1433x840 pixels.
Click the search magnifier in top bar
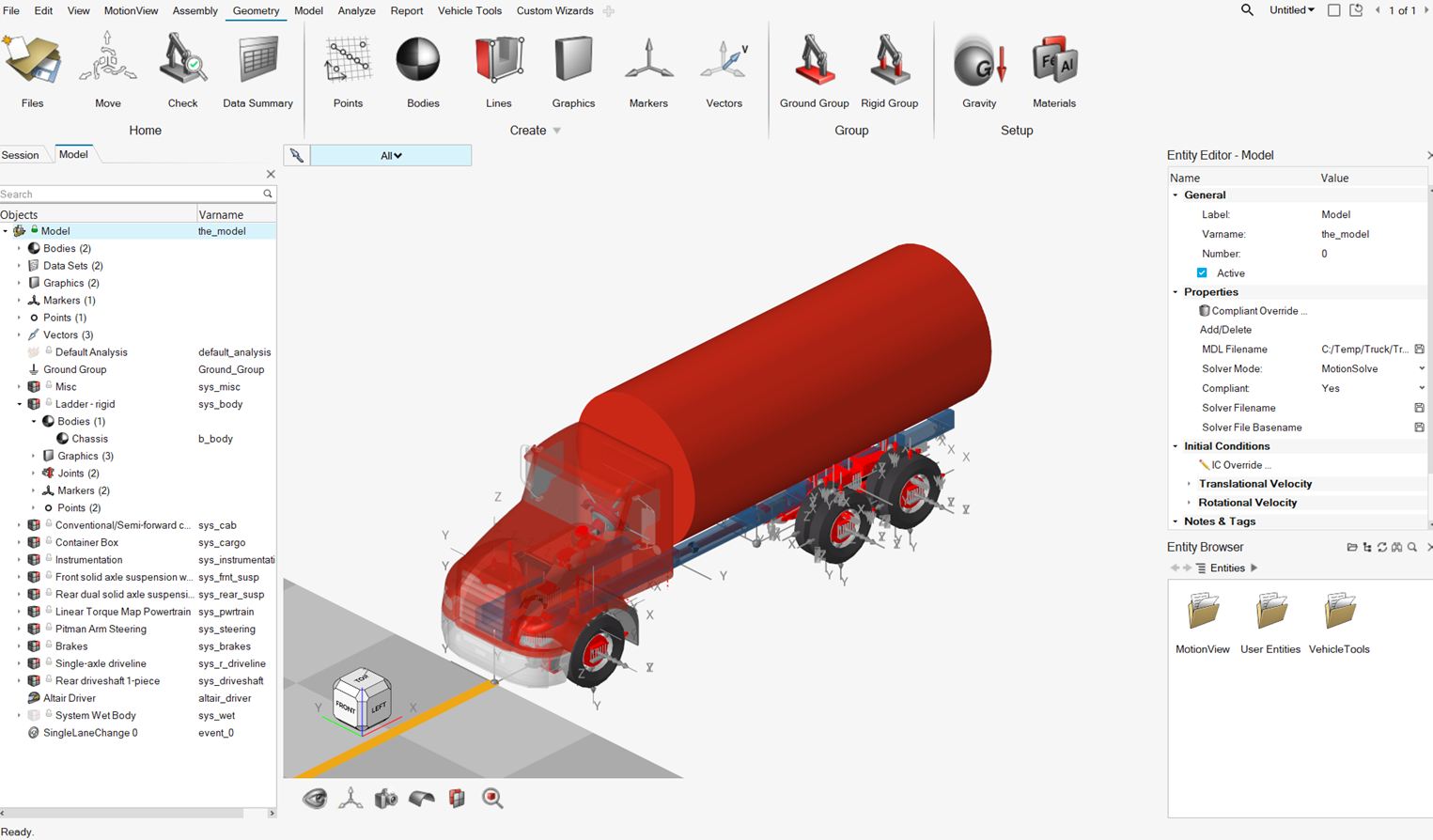tap(1247, 10)
